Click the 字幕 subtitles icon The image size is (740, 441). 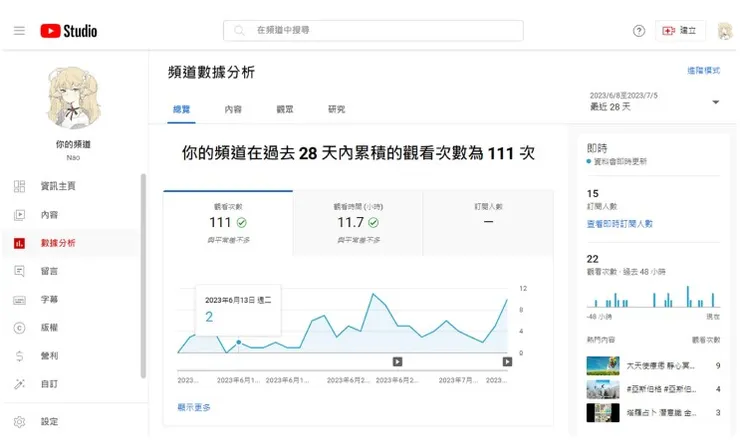click(19, 300)
